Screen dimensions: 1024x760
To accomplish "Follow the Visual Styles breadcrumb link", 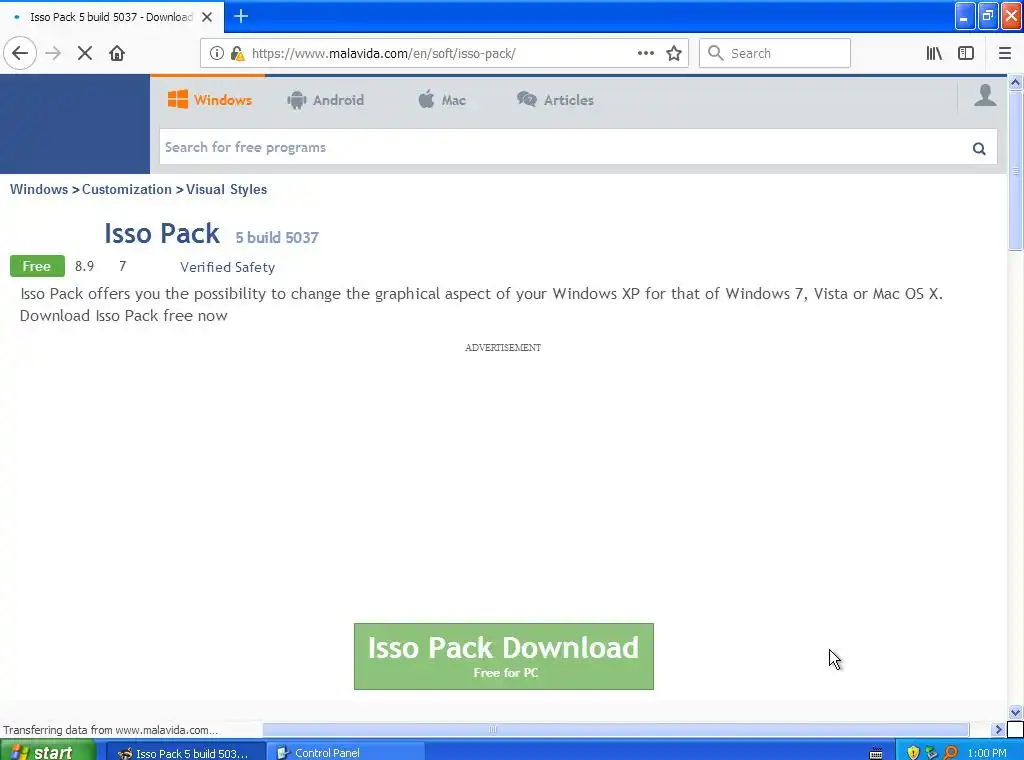I will click(x=227, y=189).
